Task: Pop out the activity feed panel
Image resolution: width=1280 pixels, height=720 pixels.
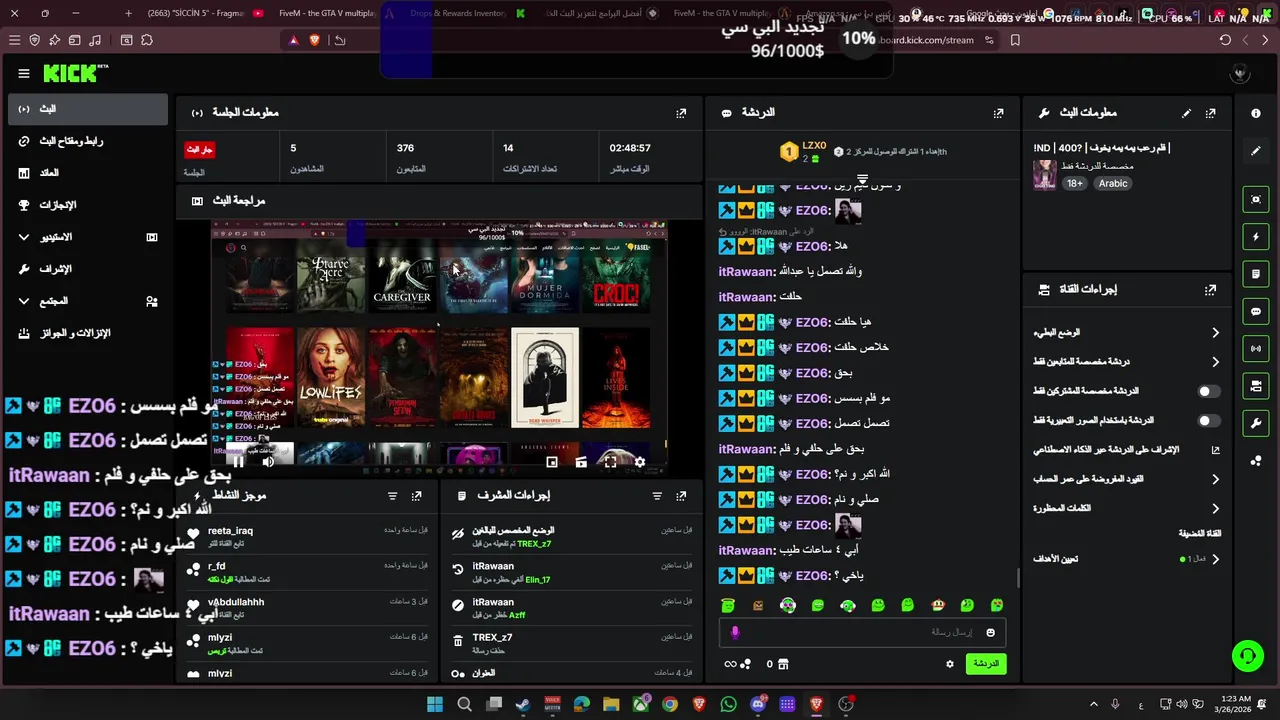Action: [x=417, y=496]
